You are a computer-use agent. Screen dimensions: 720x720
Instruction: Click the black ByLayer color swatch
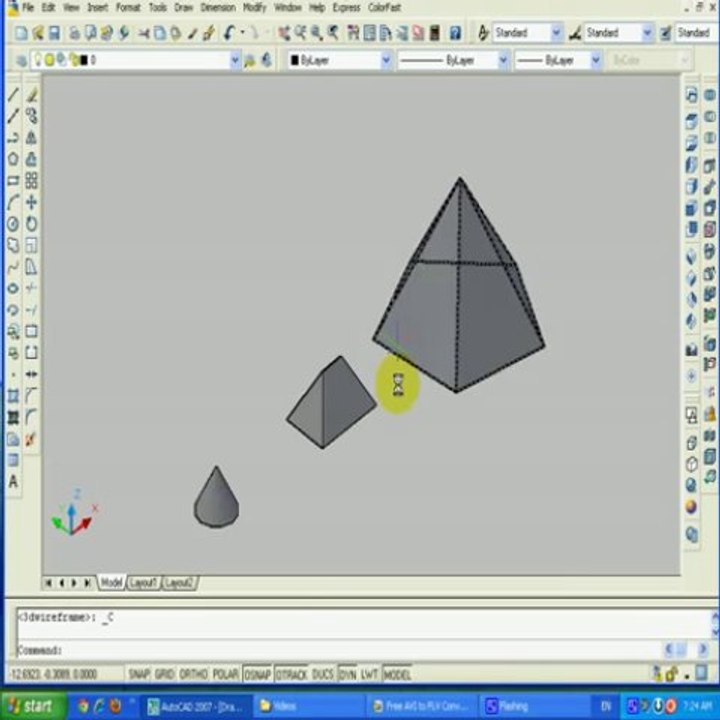[x=295, y=60]
